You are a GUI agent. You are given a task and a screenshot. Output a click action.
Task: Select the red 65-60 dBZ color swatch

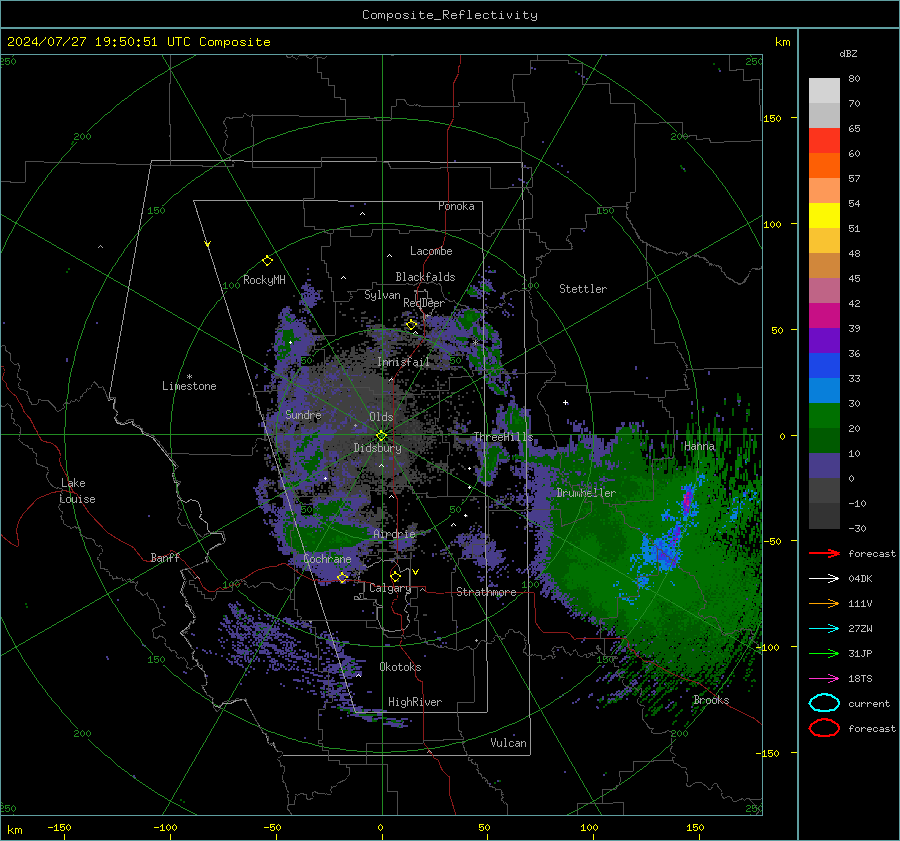pyautogui.click(x=824, y=140)
